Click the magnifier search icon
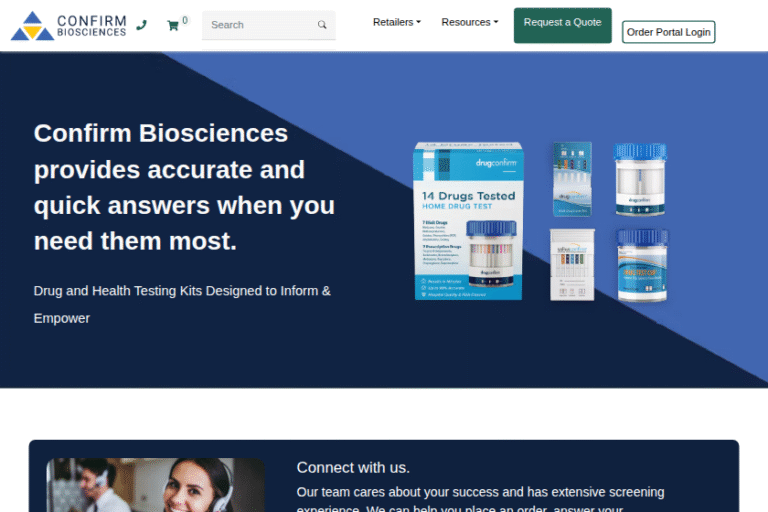Viewport: 768px width, 512px height. tap(322, 25)
